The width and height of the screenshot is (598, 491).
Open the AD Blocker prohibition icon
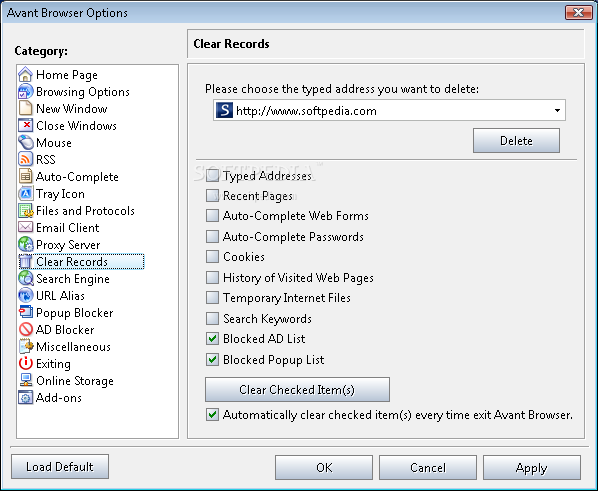coord(26,330)
